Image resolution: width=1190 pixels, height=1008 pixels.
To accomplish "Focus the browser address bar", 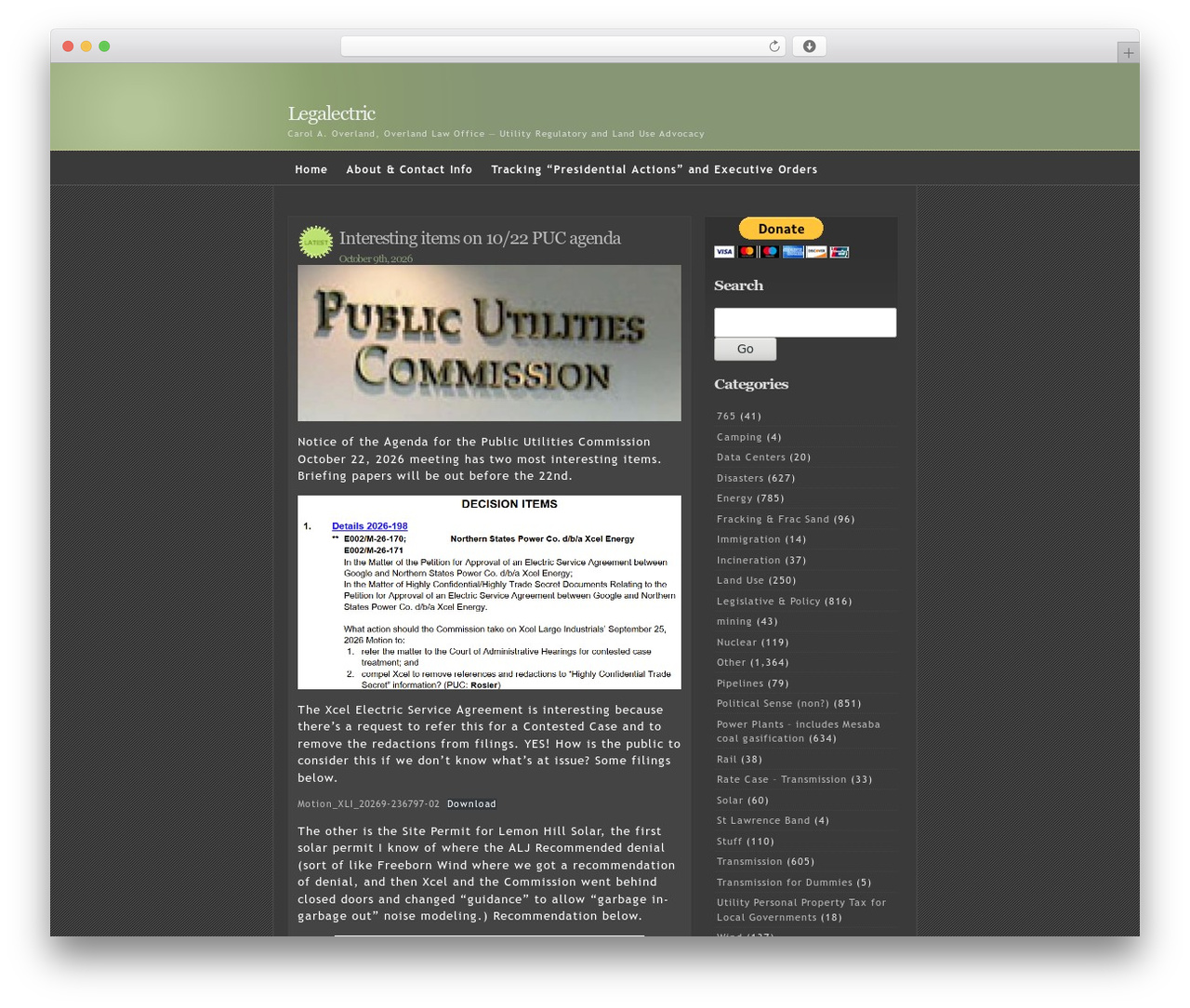I will click(x=562, y=46).
